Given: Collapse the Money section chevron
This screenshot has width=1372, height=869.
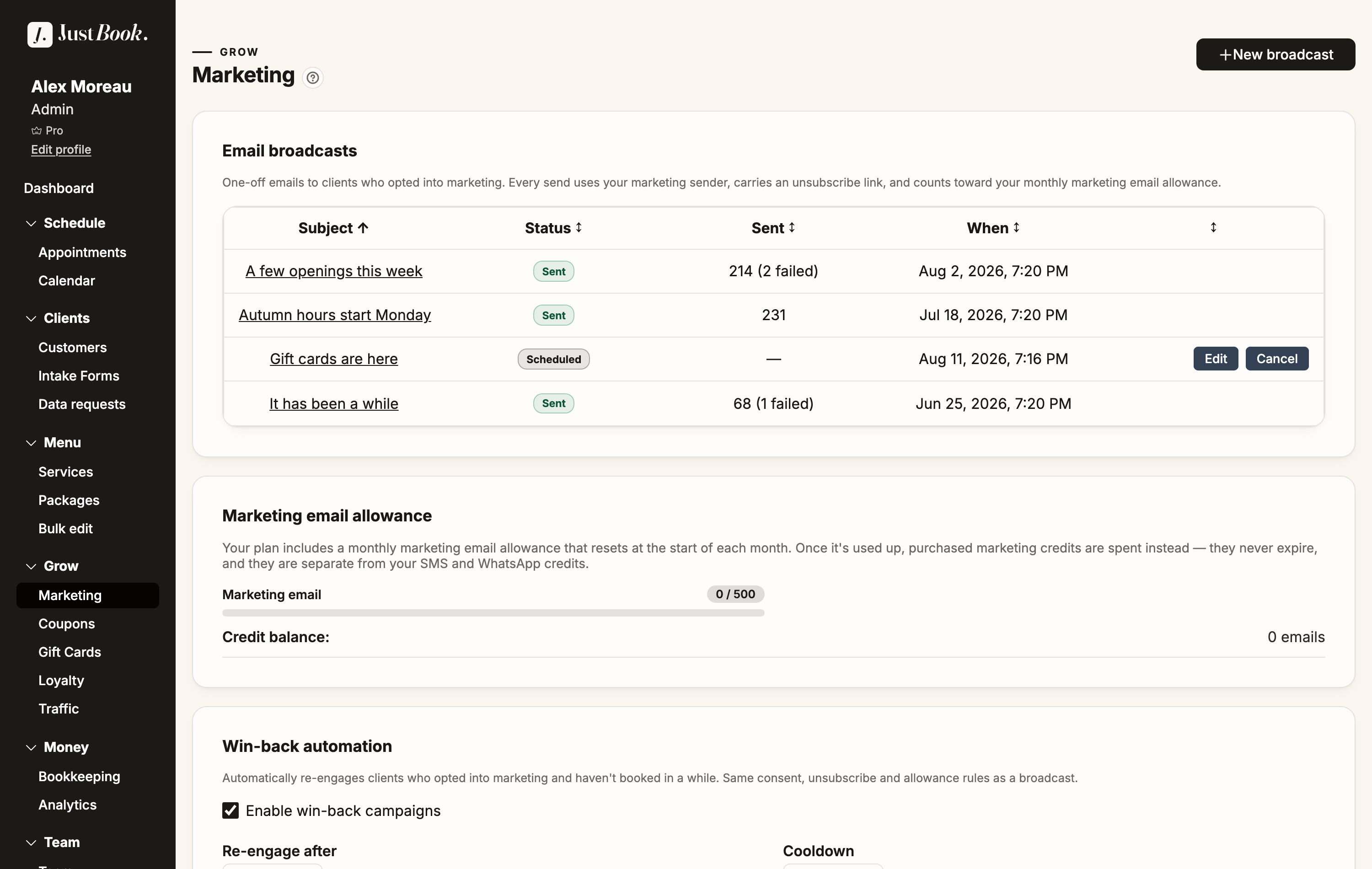Looking at the screenshot, I should [x=32, y=748].
